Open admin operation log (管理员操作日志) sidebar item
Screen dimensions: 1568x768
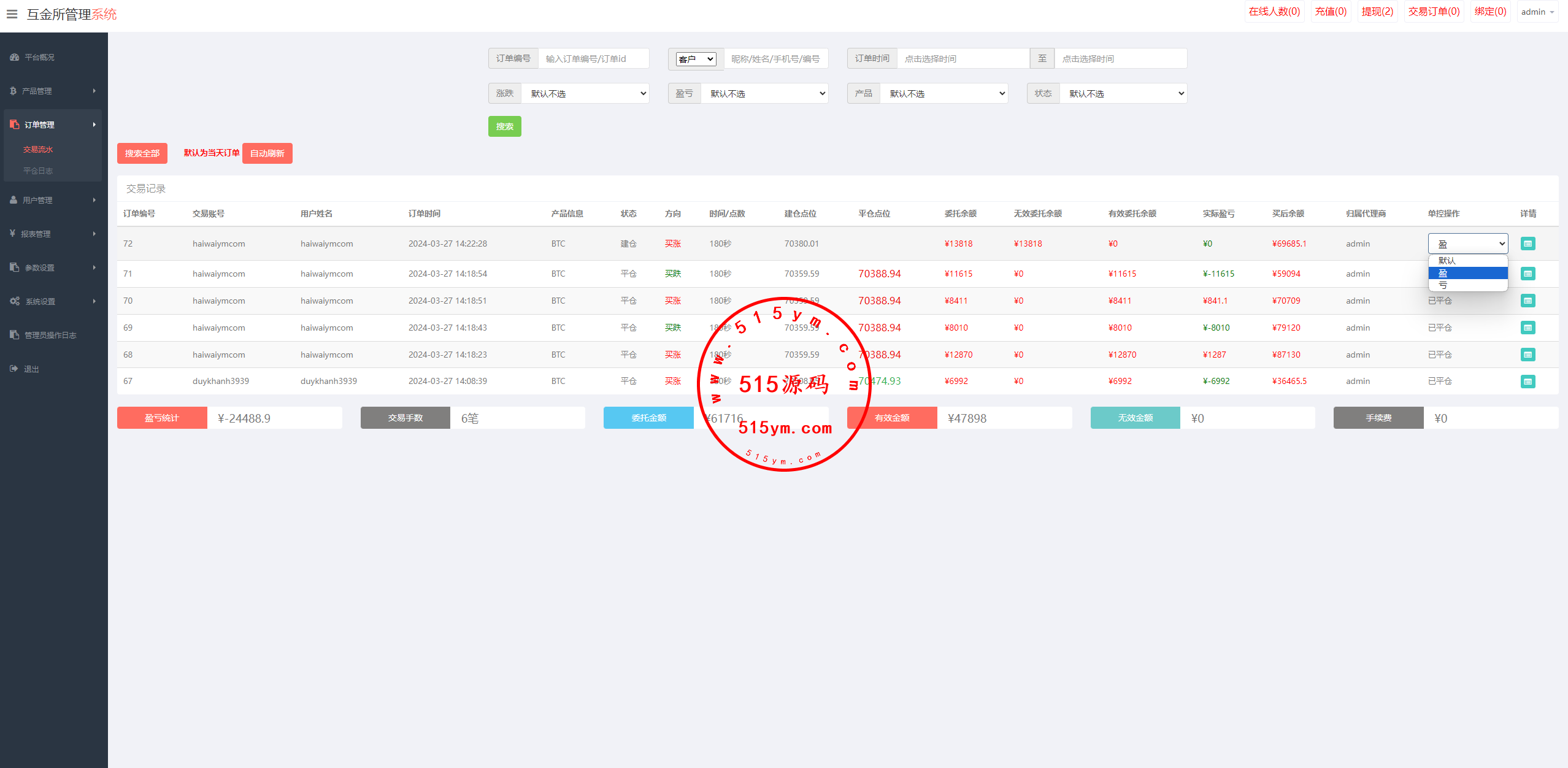(x=50, y=335)
